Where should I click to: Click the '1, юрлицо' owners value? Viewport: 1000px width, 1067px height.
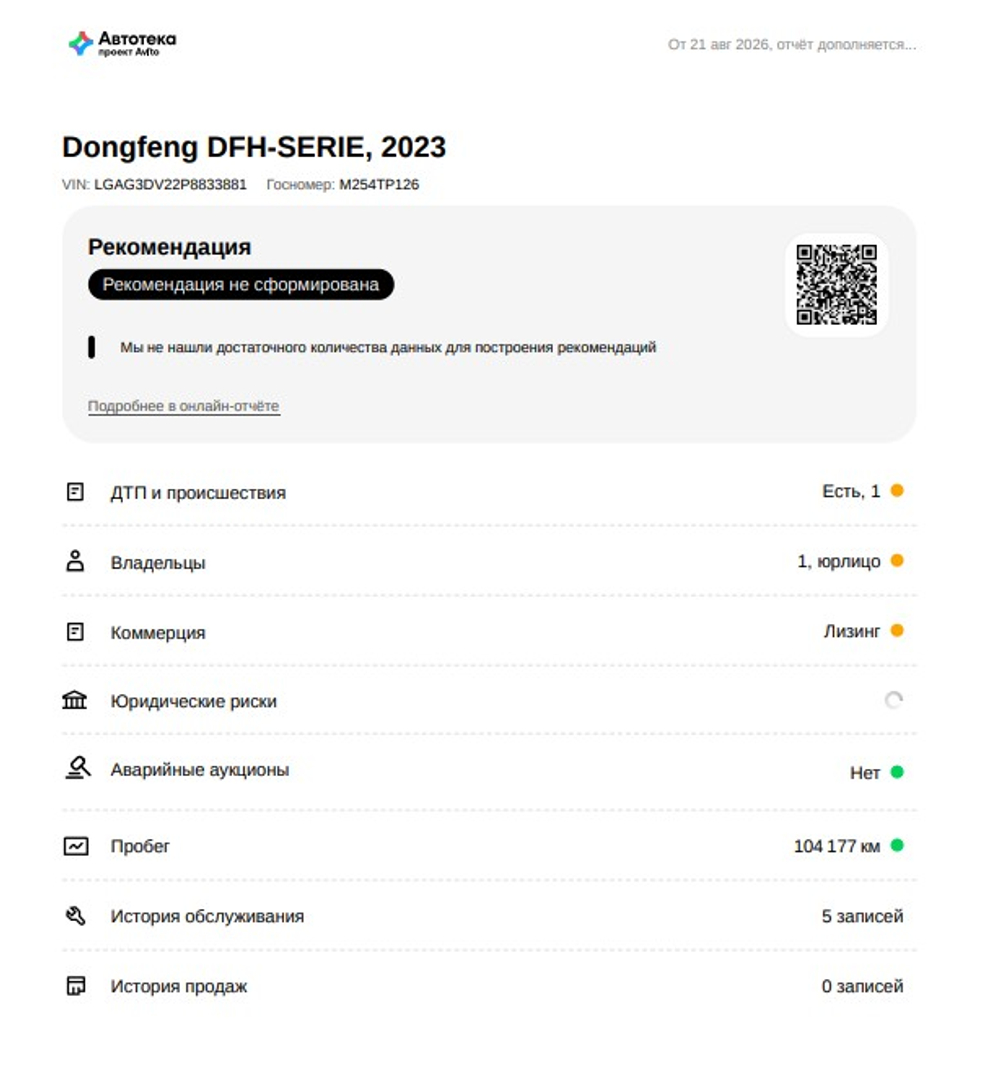pyautogui.click(x=839, y=561)
